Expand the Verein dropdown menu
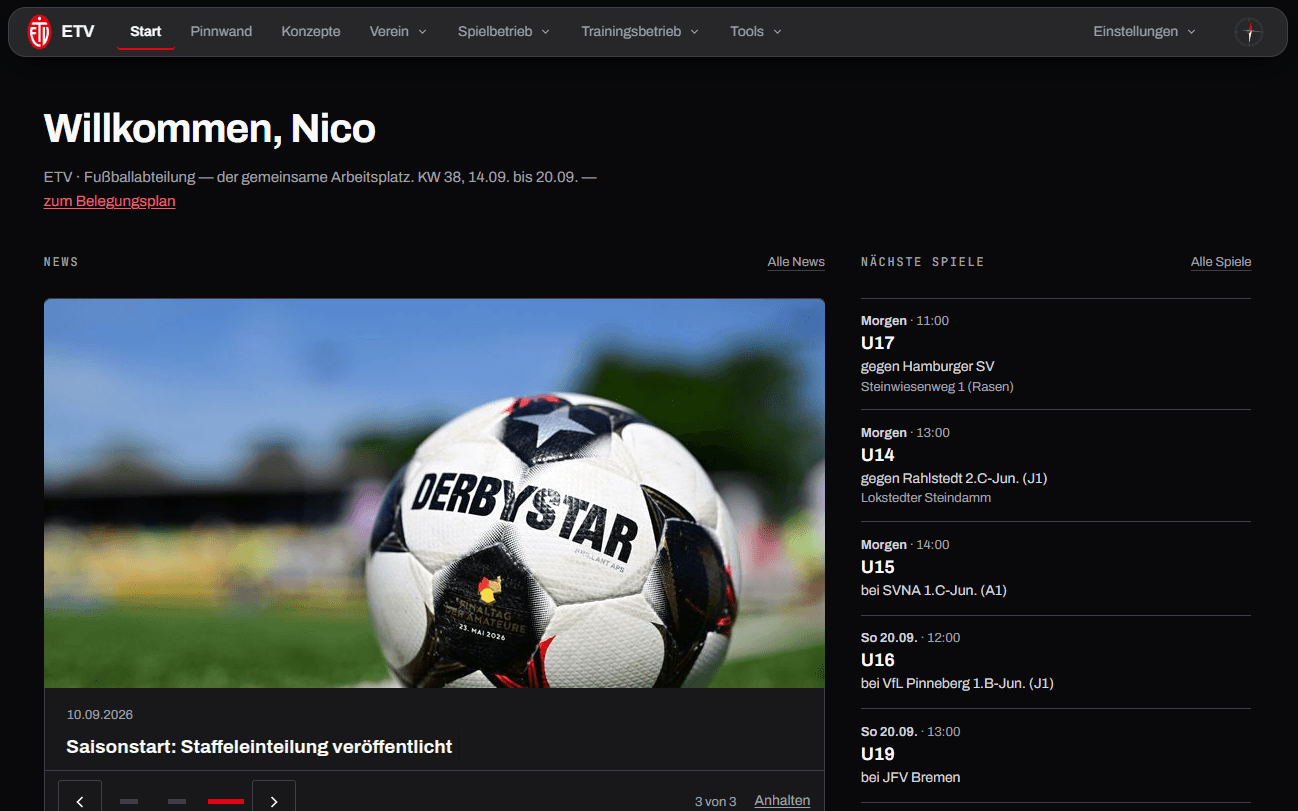Viewport: 1298px width, 811px height. [398, 32]
